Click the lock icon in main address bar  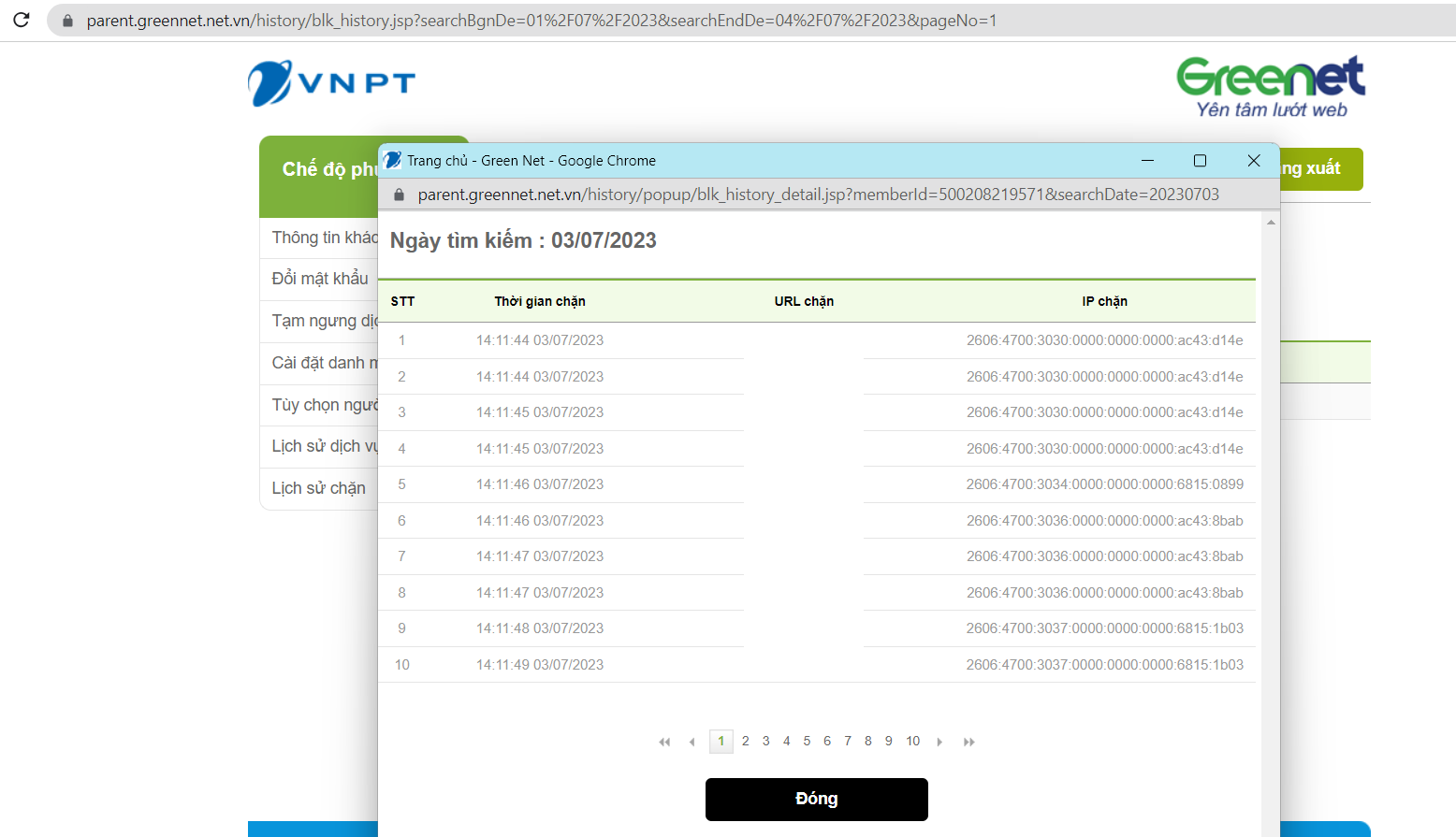pos(67,21)
